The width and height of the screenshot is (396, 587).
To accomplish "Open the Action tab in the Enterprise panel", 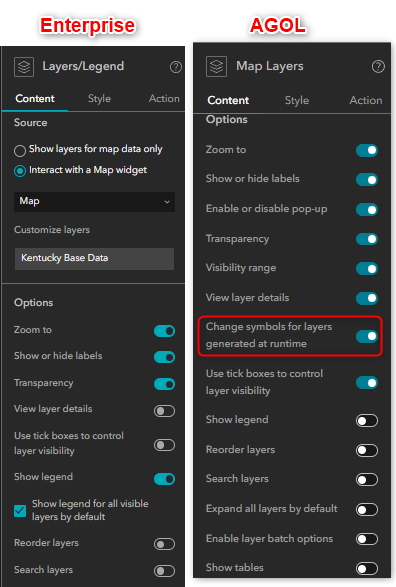I will pos(164,98).
